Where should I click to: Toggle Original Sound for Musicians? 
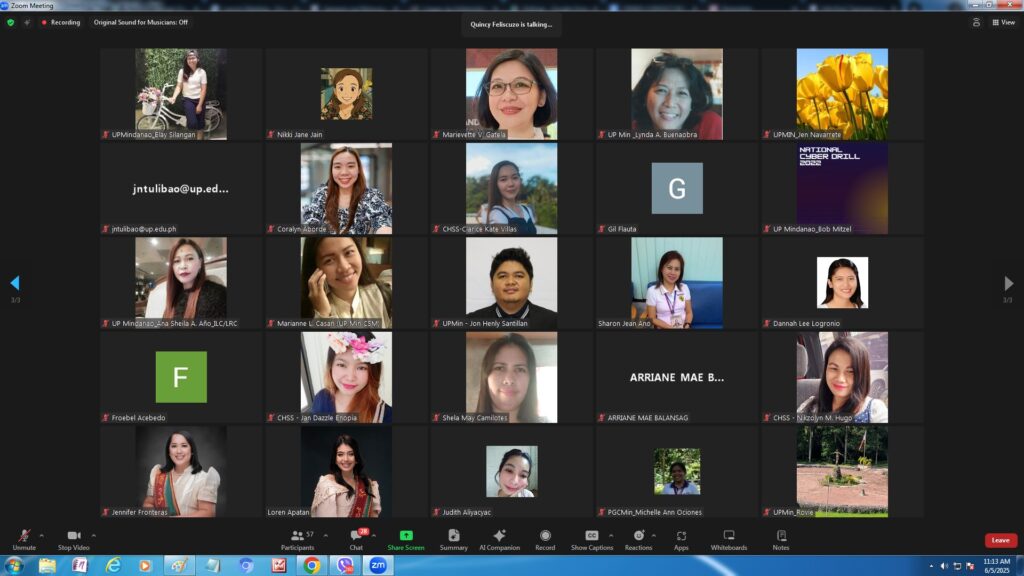point(140,22)
